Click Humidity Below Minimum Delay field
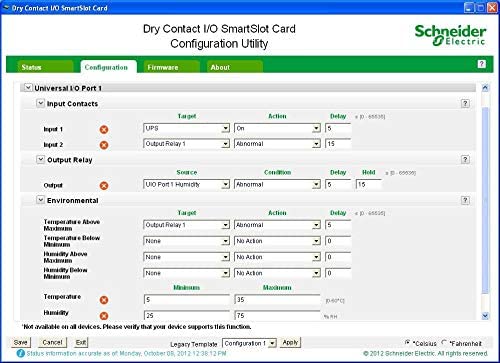The width and height of the screenshot is (500, 363). pyautogui.click(x=338, y=273)
